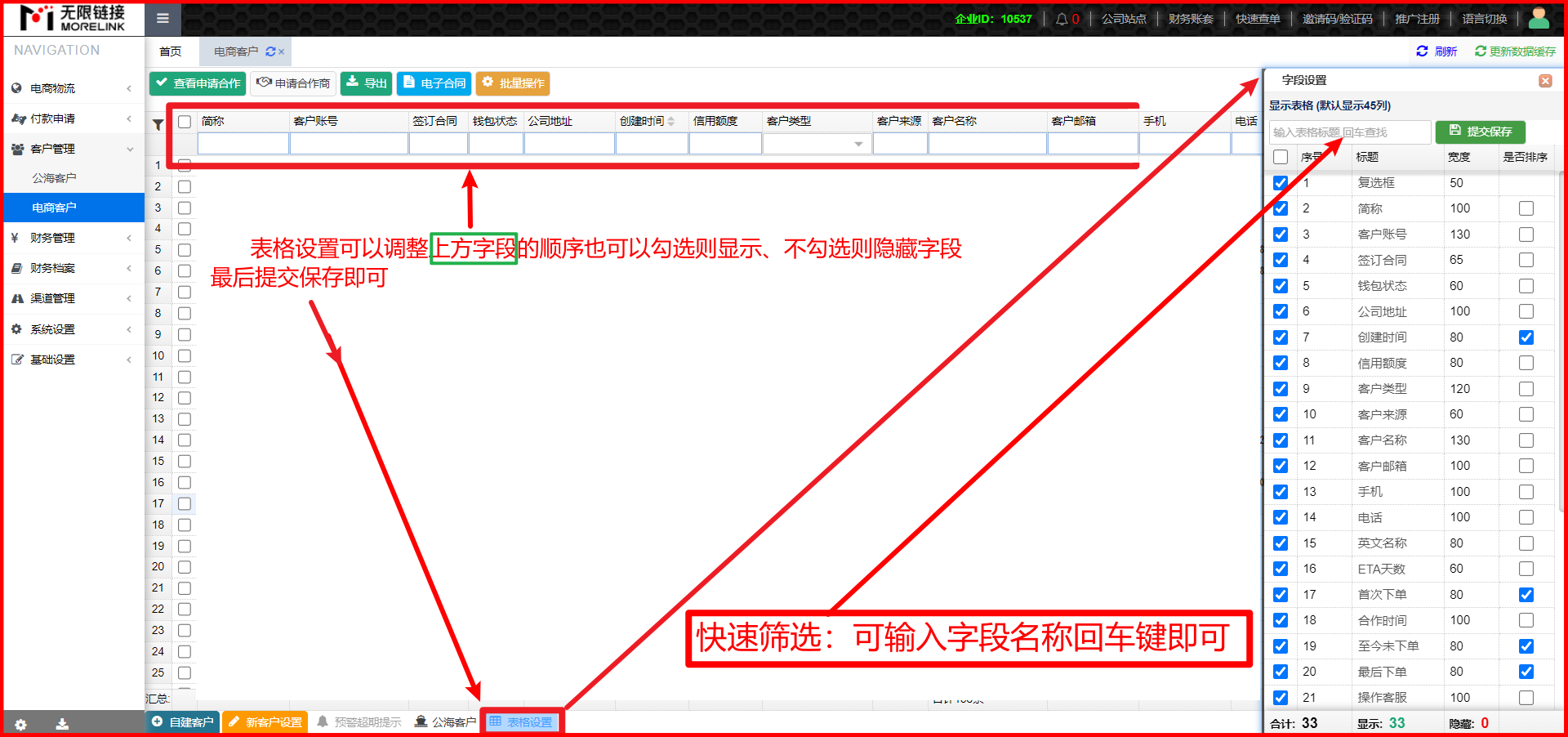Viewport: 1568px width, 737px height.
Task: Click 预警超期提示 bottom button
Action: click(359, 722)
